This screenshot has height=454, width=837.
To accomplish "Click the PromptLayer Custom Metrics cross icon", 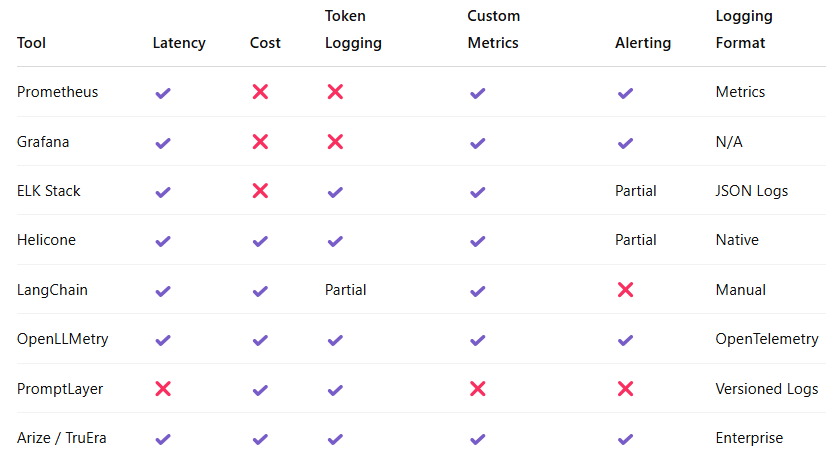I will pyautogui.click(x=477, y=389).
